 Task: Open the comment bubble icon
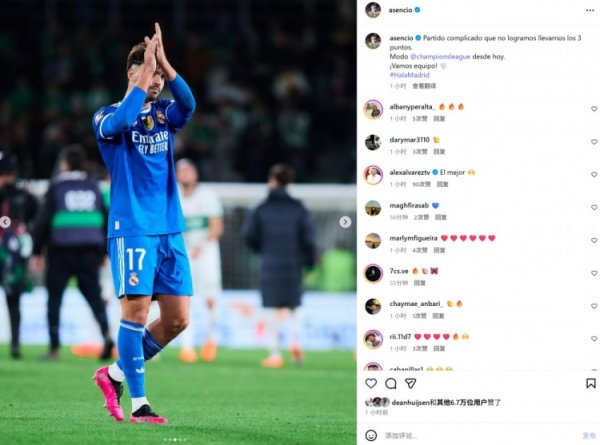tap(391, 383)
